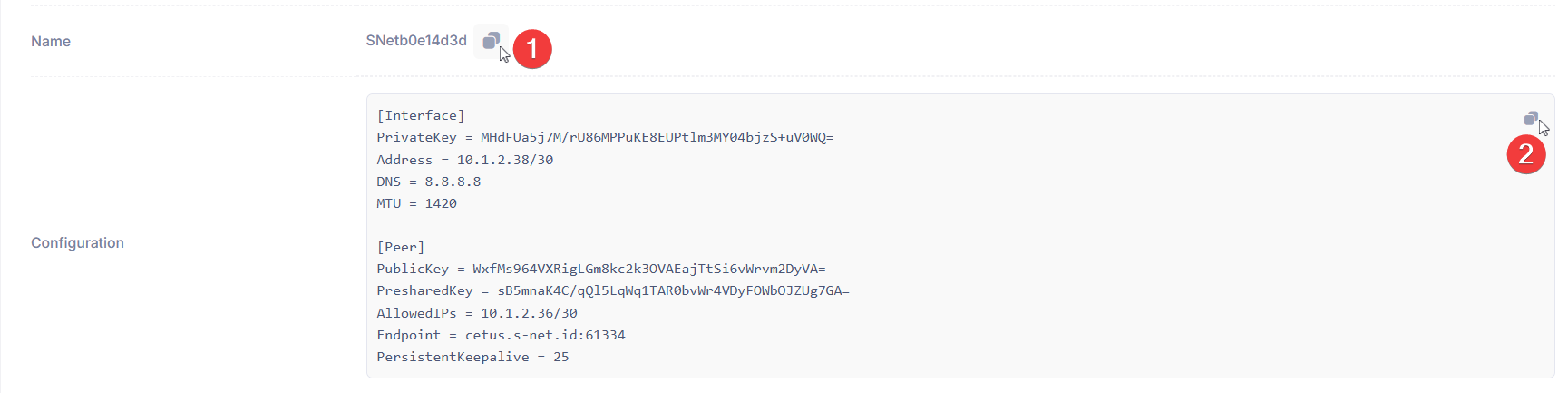Select the SNetb0e14d3d name text

pyautogui.click(x=416, y=40)
